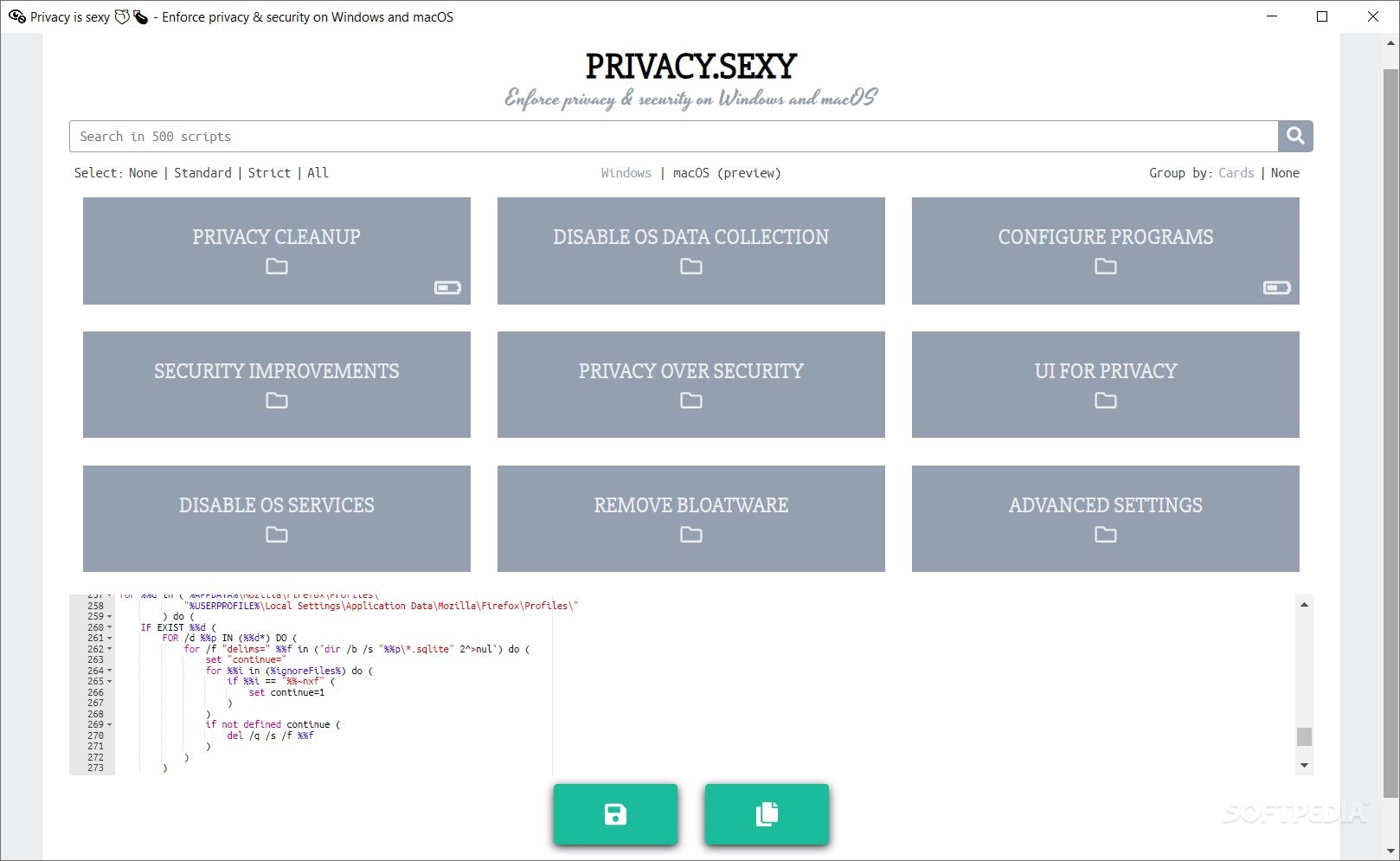The width and height of the screenshot is (1400, 861).
Task: Fold code at line 265
Action: [x=110, y=682]
